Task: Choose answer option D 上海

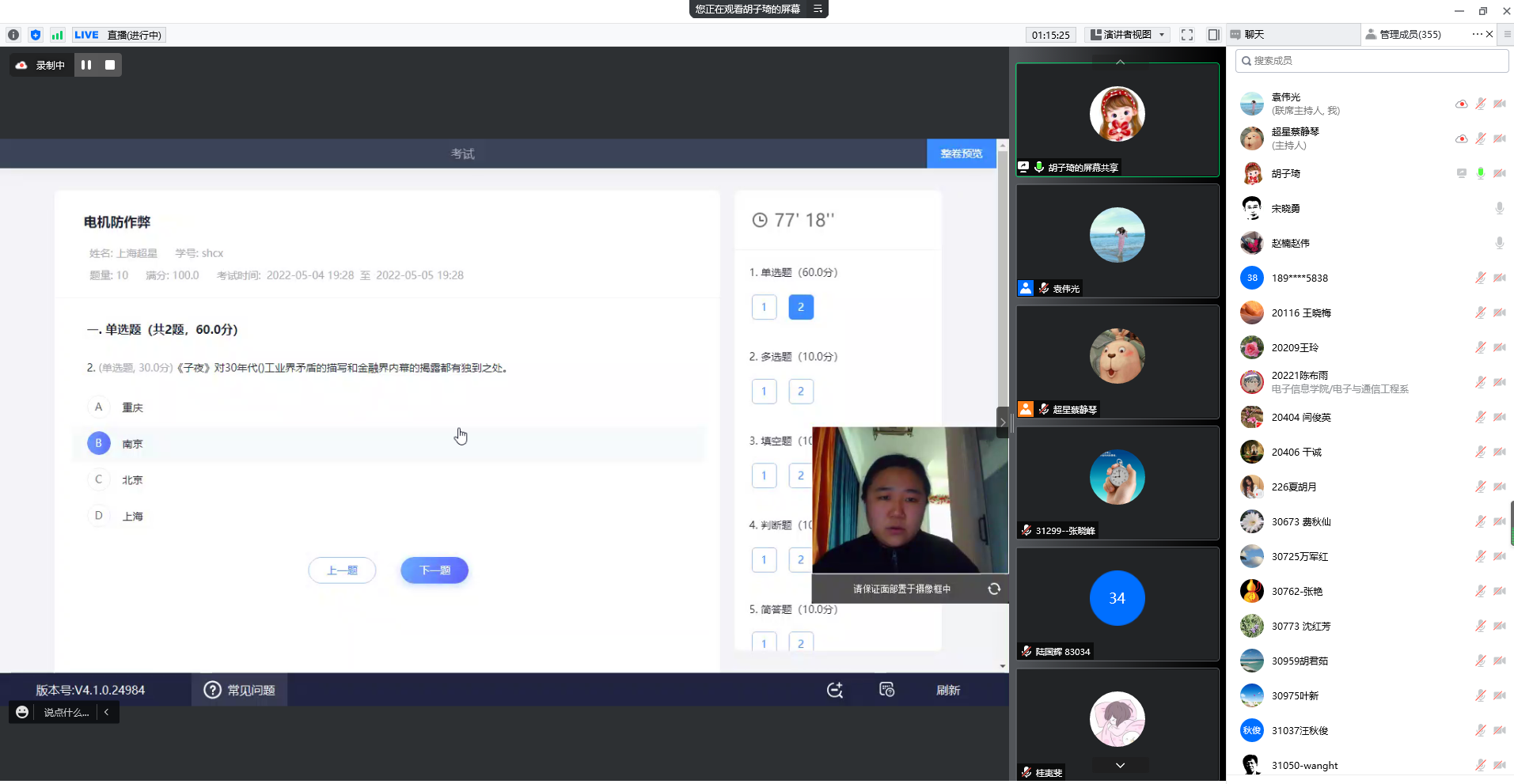Action: tap(99, 516)
